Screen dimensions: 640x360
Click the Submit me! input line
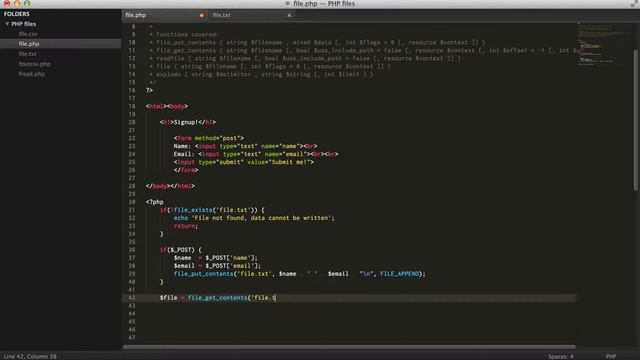click(x=244, y=162)
